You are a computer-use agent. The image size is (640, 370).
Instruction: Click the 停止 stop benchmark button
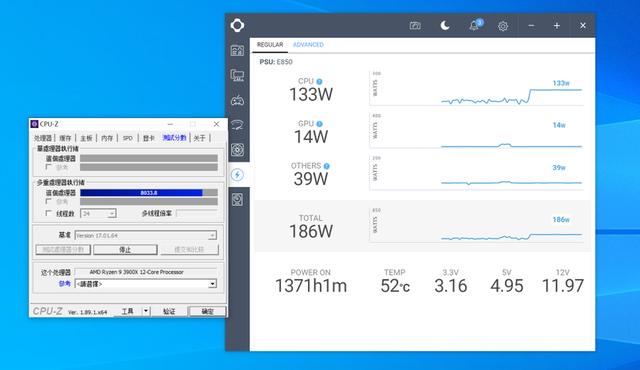coord(125,249)
